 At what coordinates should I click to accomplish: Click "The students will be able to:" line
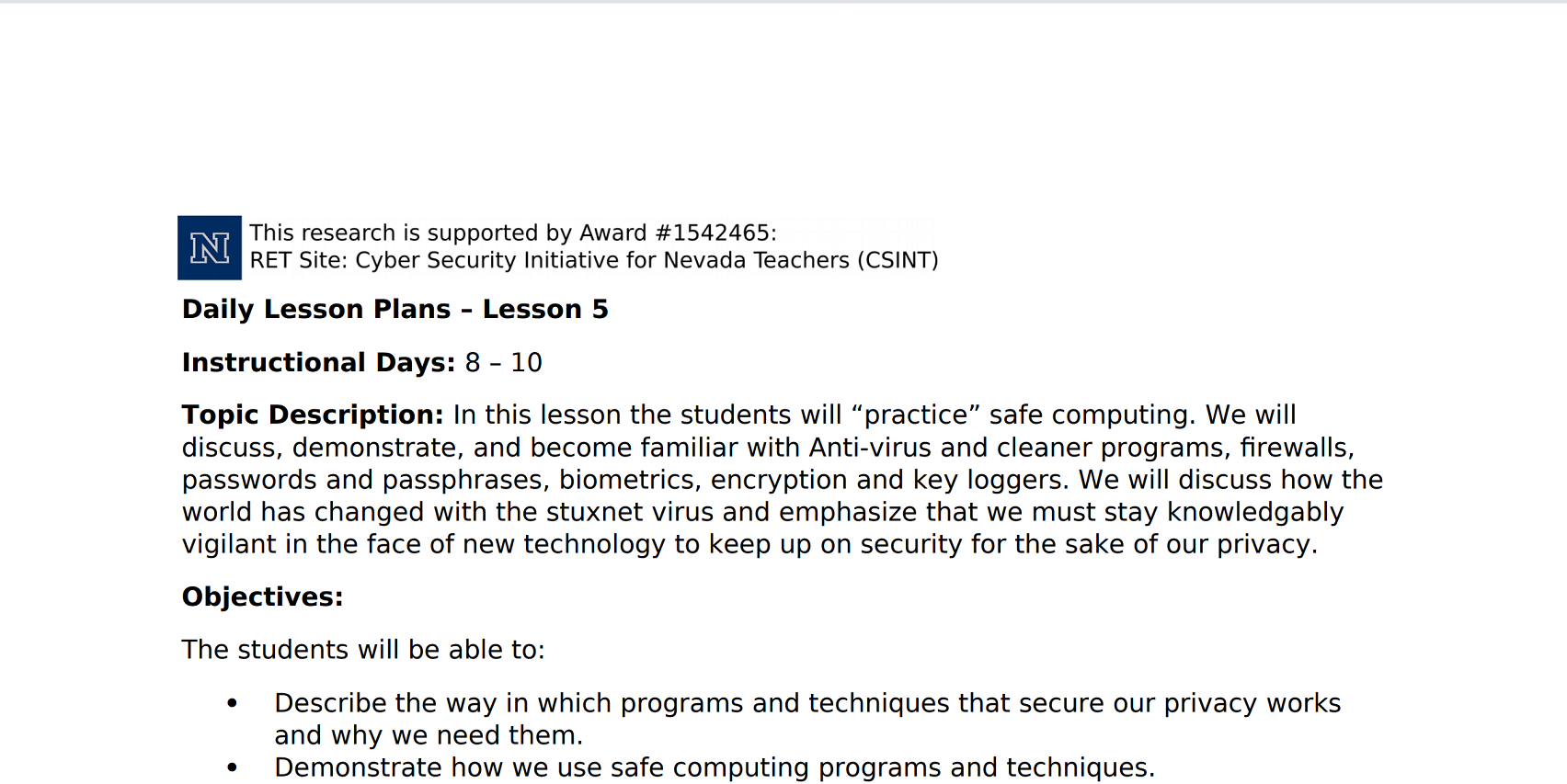363,650
